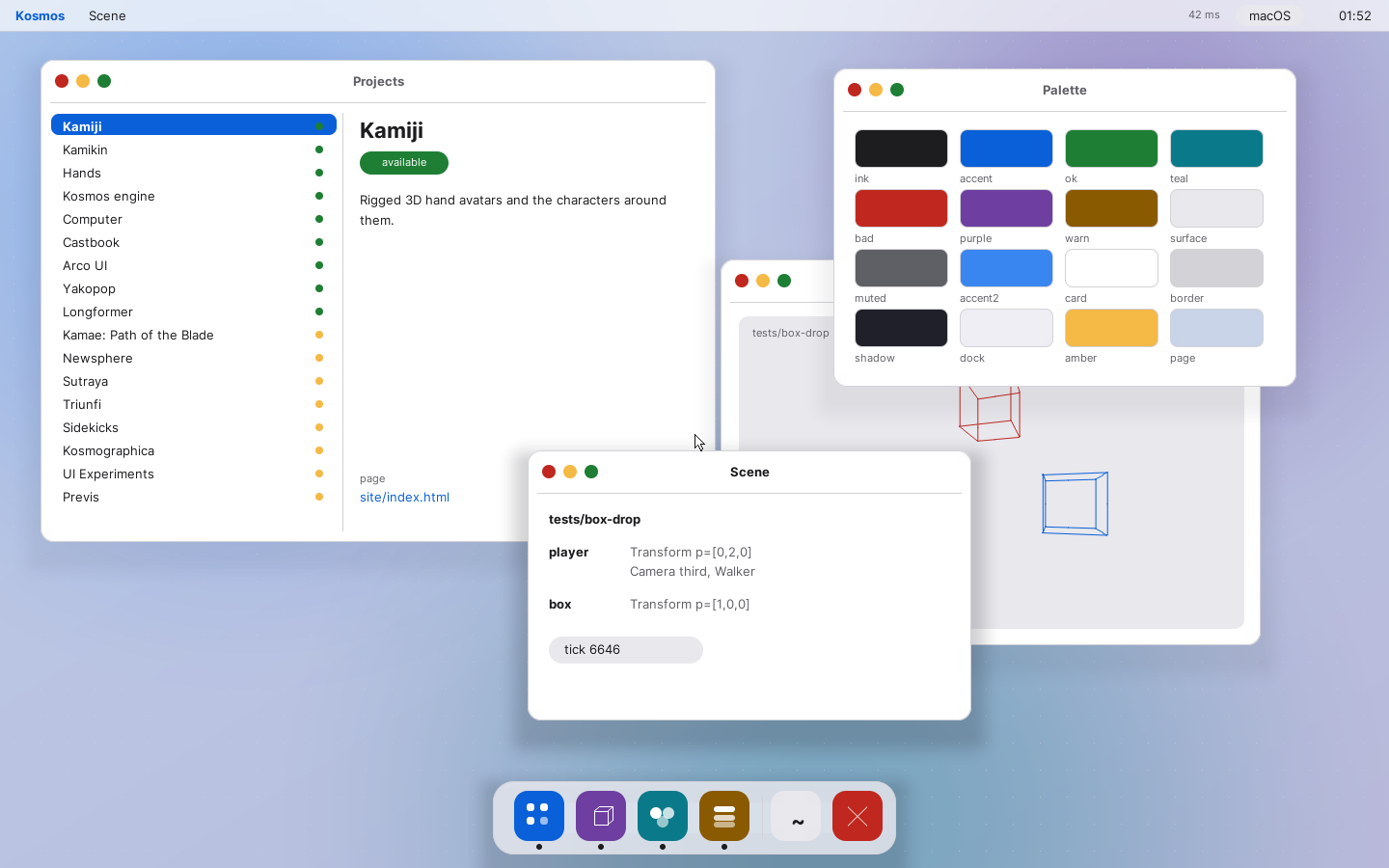Select the UI Experiments project
This screenshot has height=868, width=1389.
point(194,474)
